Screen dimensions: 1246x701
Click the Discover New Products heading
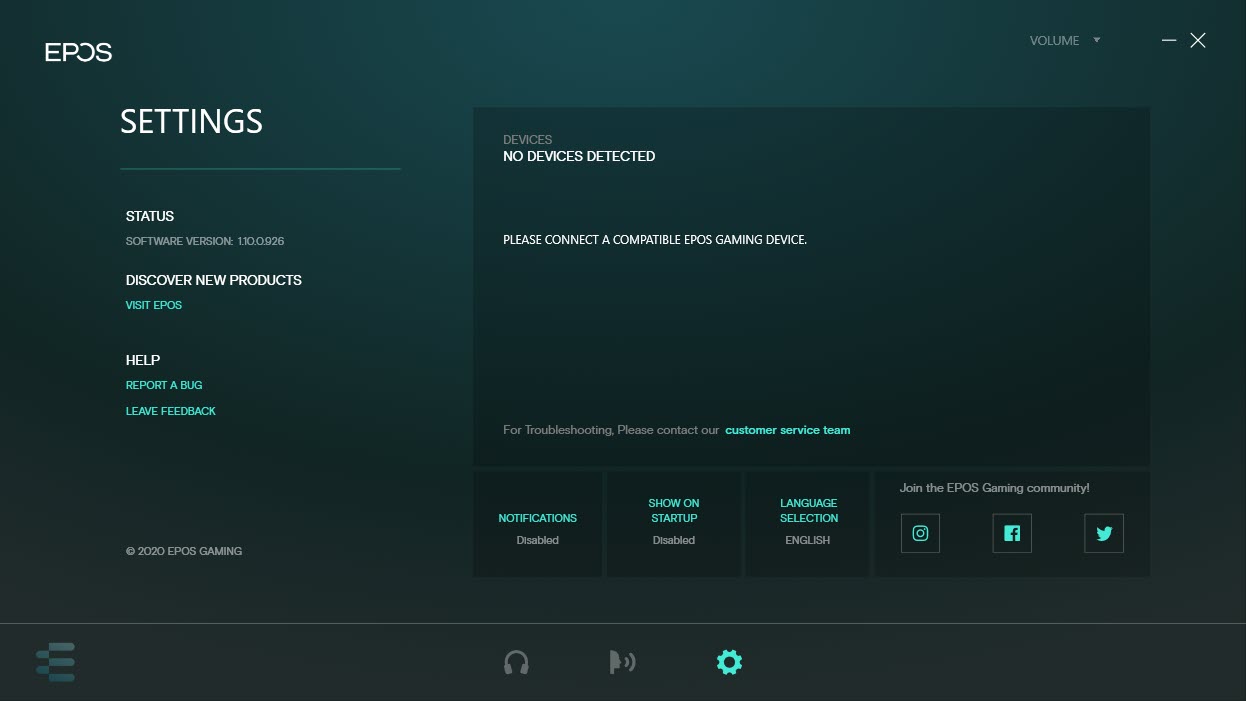point(214,280)
